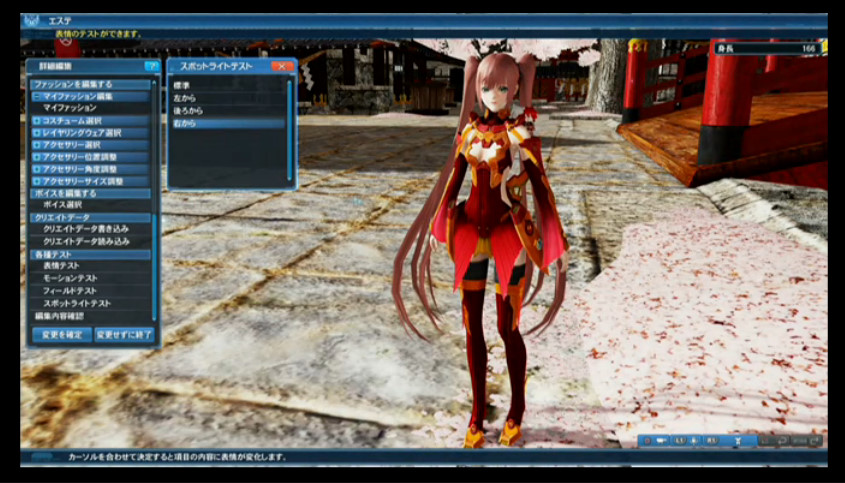This screenshot has height=483, width=845.
Task: Click the 各種テスト header
Action: point(90,254)
